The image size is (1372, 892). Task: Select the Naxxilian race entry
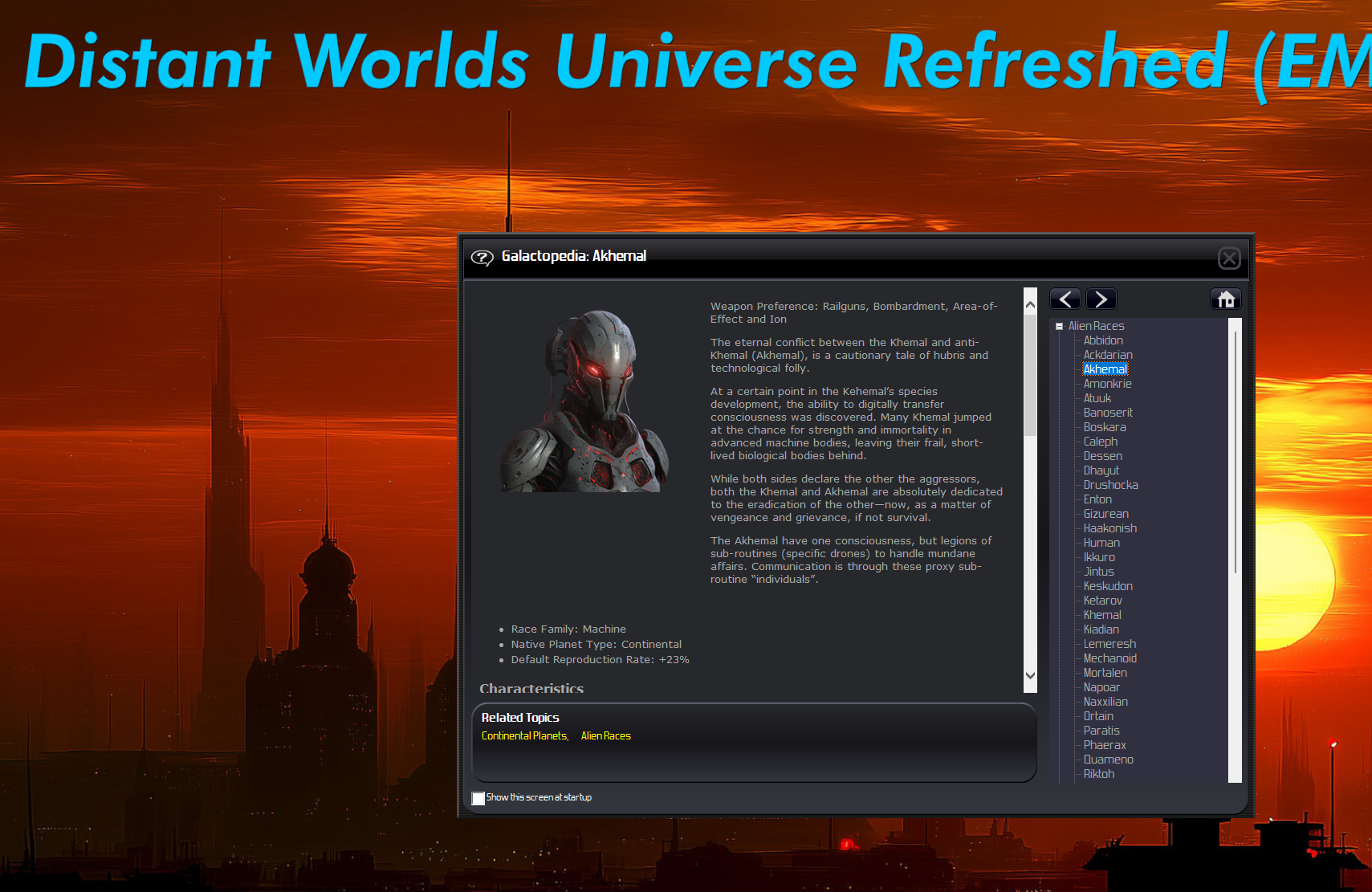1105,701
